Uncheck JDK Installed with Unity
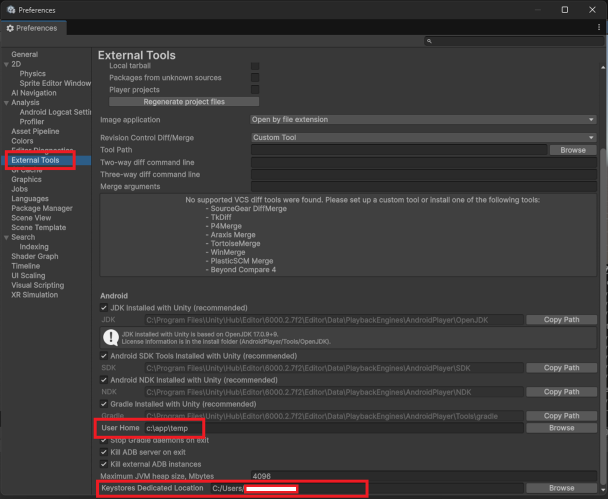 (x=105, y=308)
